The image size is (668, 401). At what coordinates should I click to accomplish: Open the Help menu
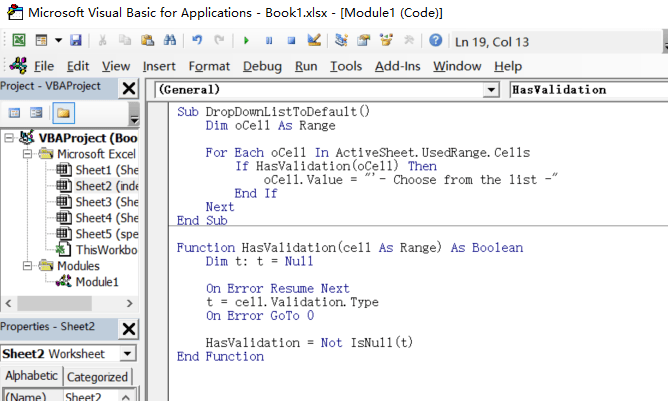[508, 66]
